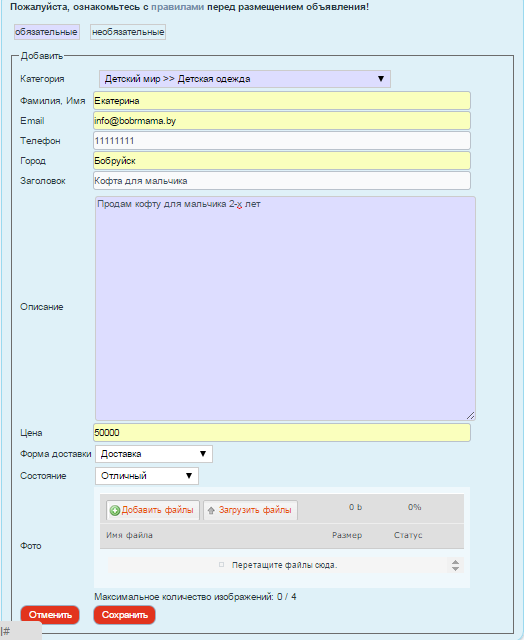Click the Размер column header

tap(347, 535)
